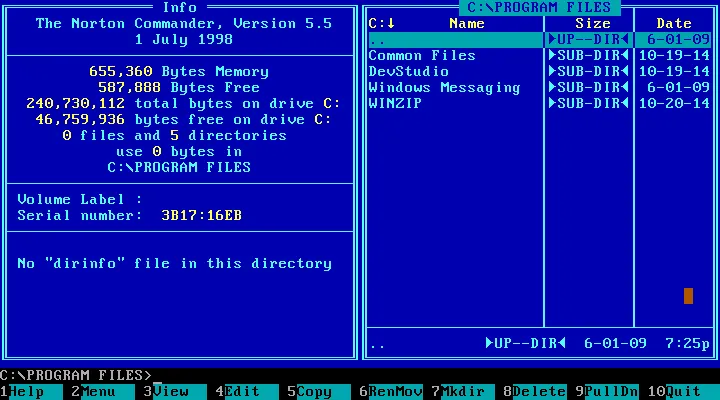The width and height of the screenshot is (720, 400).
Task: Click the 3View function key
Action: coord(175,392)
